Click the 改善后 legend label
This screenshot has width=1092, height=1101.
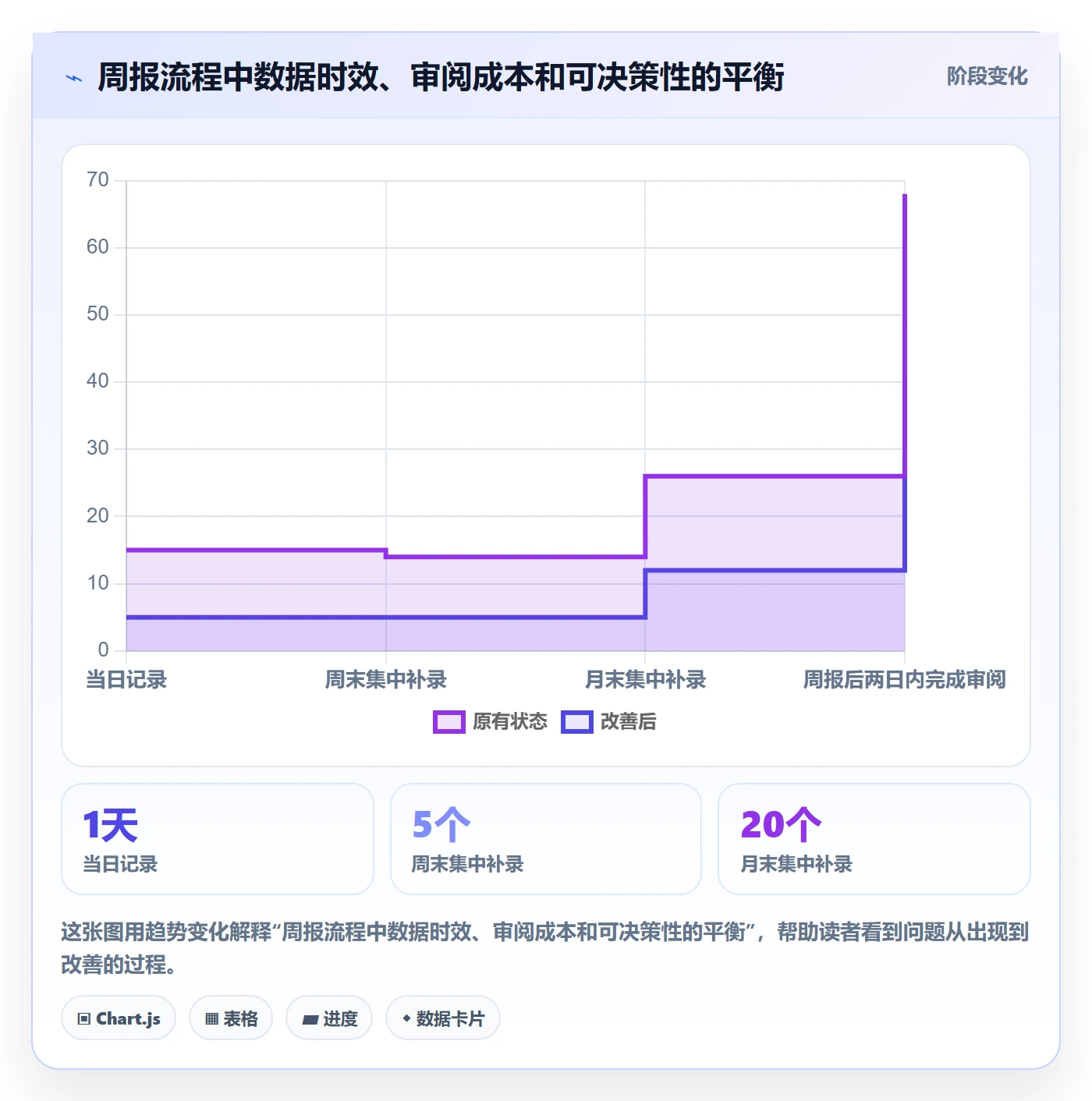[629, 722]
